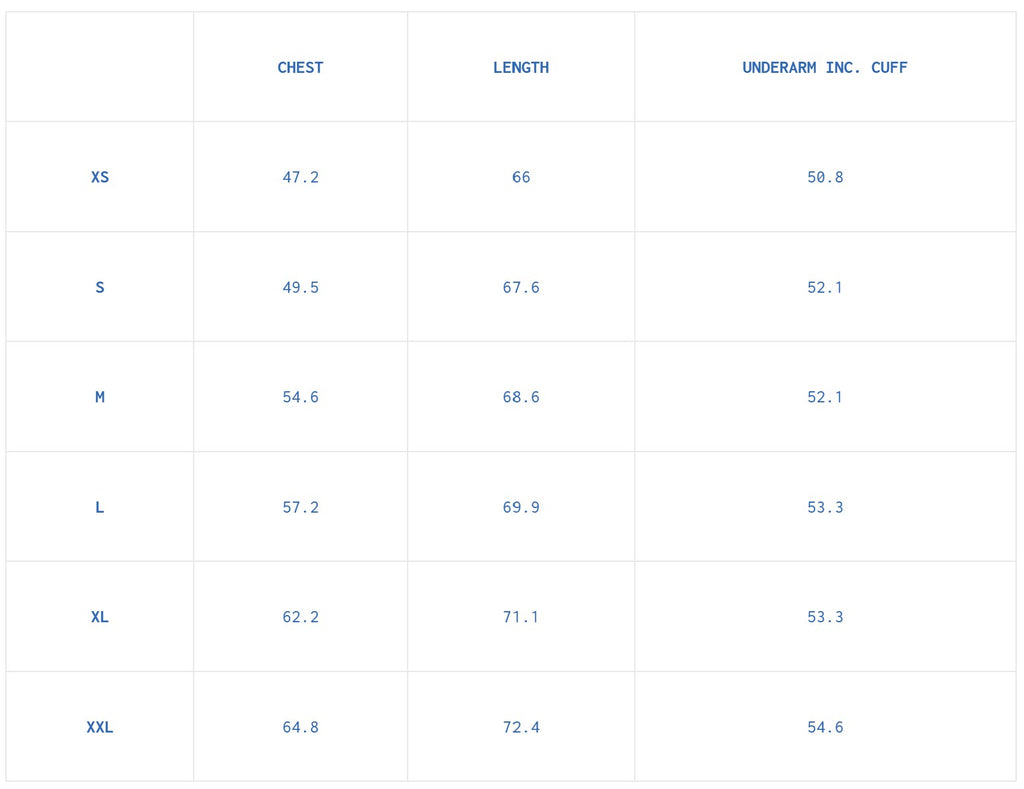Click S chest value 49.5

tap(300, 287)
